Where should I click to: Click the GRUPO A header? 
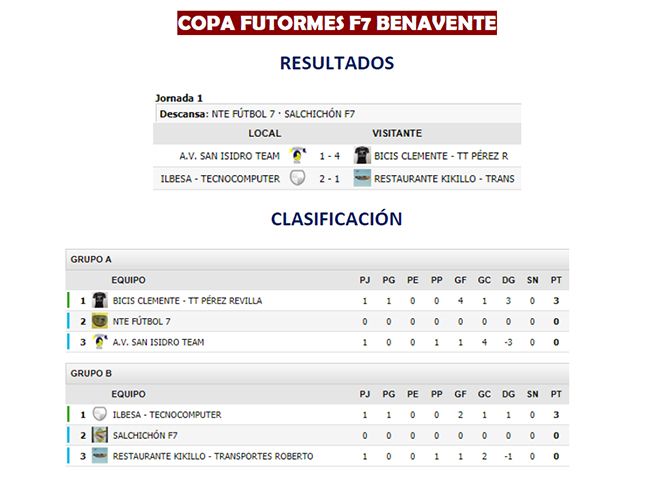click(91, 259)
